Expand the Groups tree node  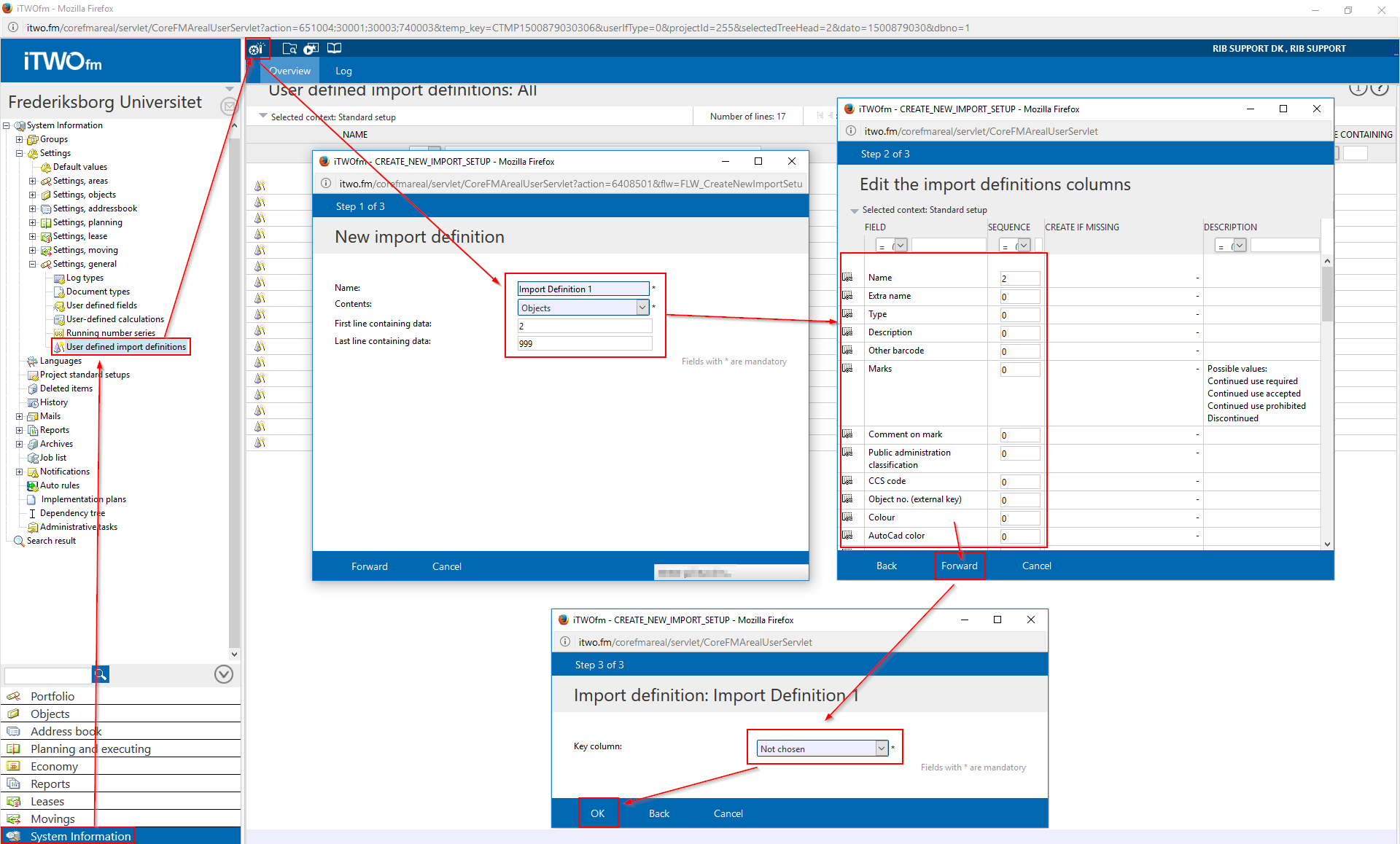pyautogui.click(x=20, y=139)
